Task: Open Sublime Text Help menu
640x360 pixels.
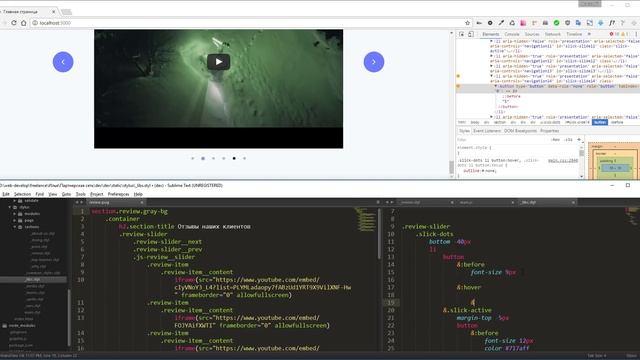Action: point(138,194)
